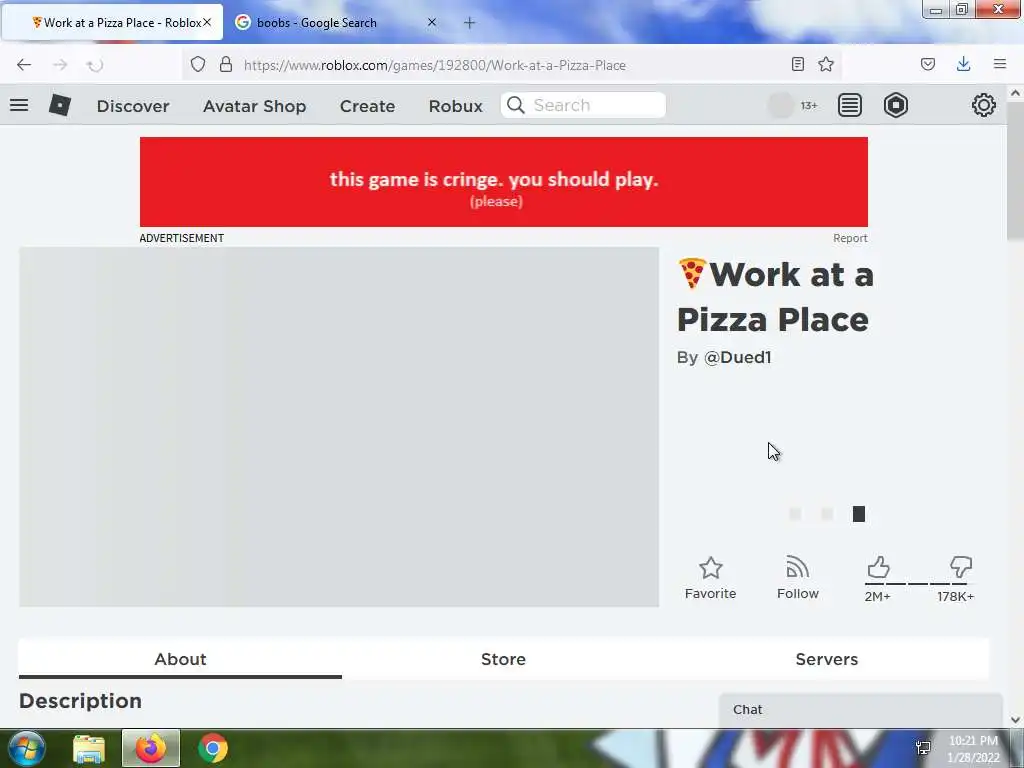Open creator profile @Dued1
1024x768 pixels.
[x=737, y=358]
